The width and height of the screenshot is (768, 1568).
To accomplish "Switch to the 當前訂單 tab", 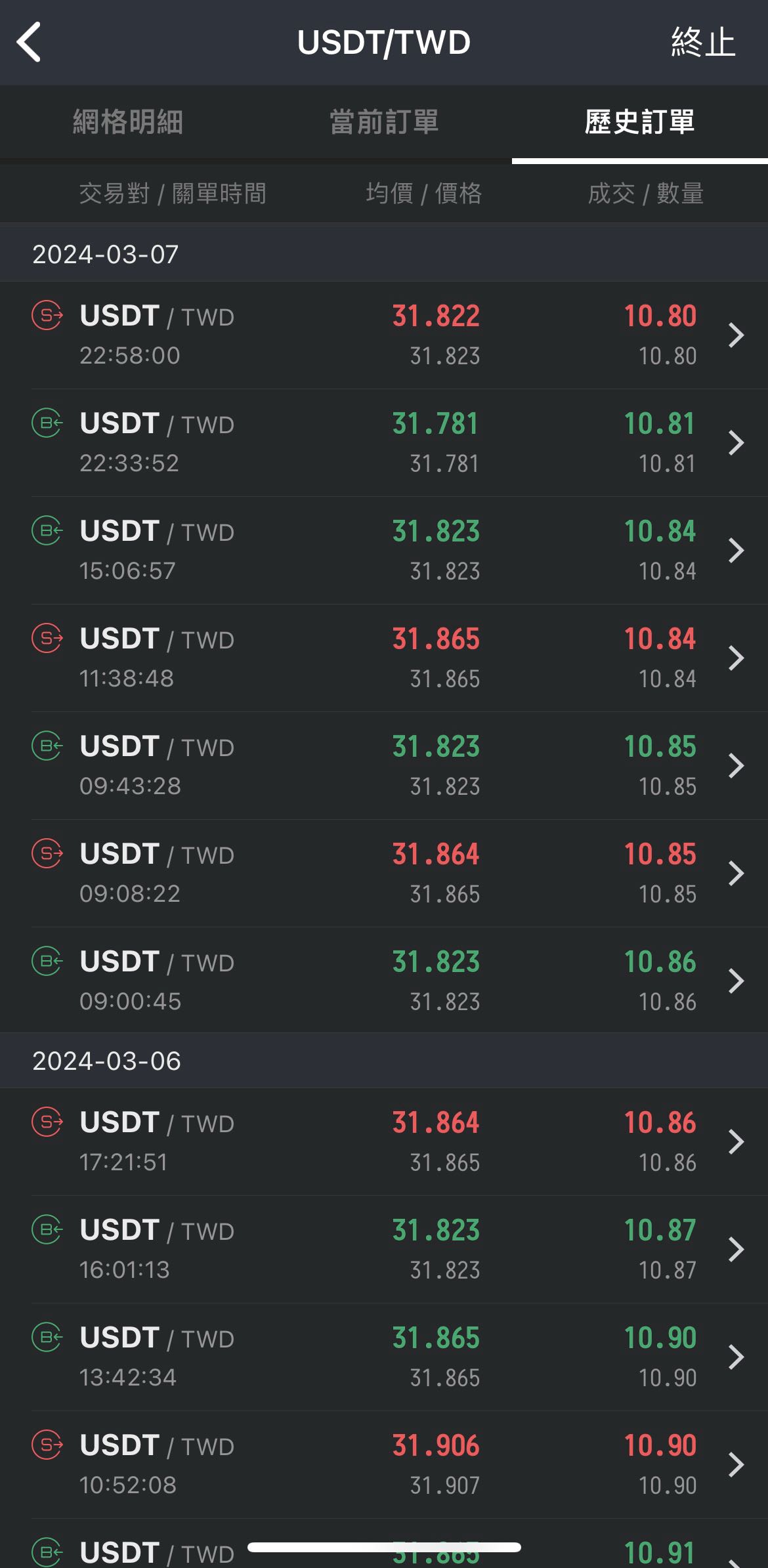I will pyautogui.click(x=384, y=122).
